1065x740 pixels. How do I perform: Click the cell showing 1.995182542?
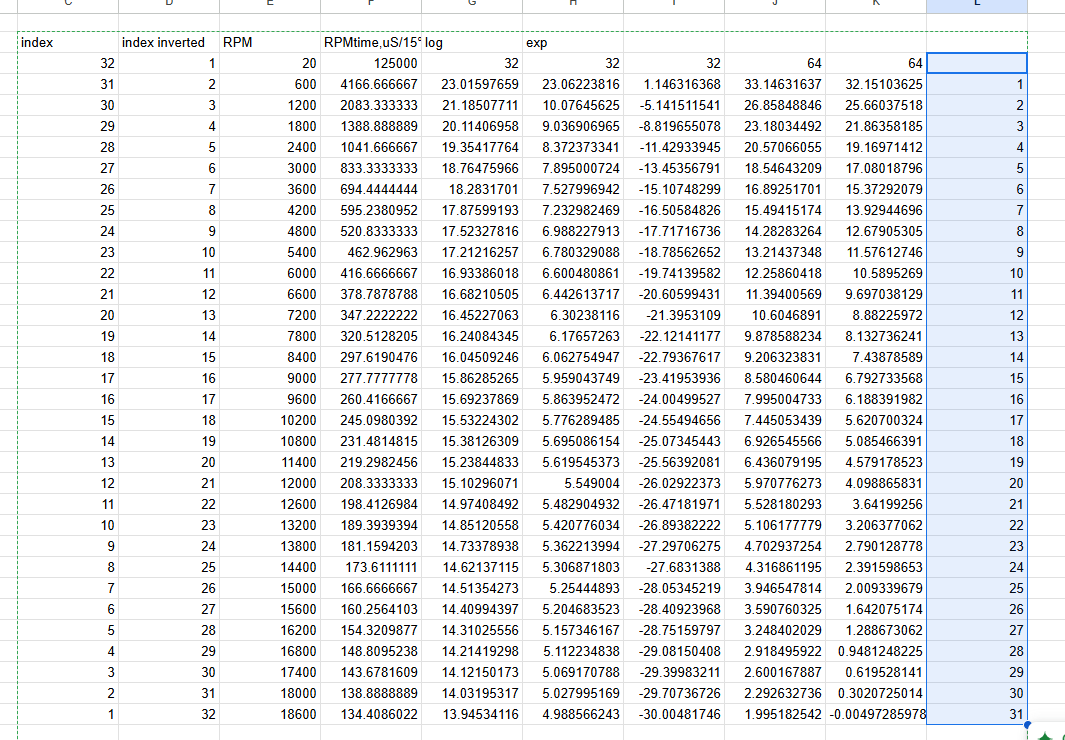tap(775, 714)
